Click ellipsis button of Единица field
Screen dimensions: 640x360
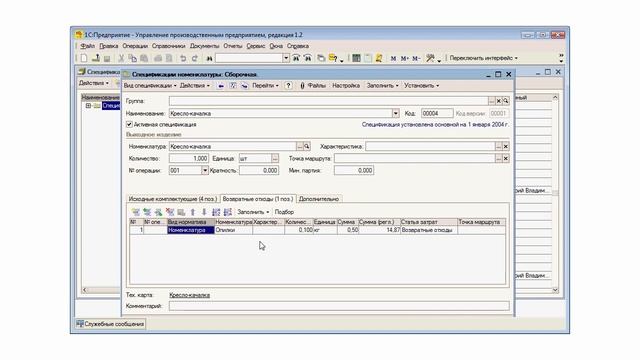tap(275, 158)
